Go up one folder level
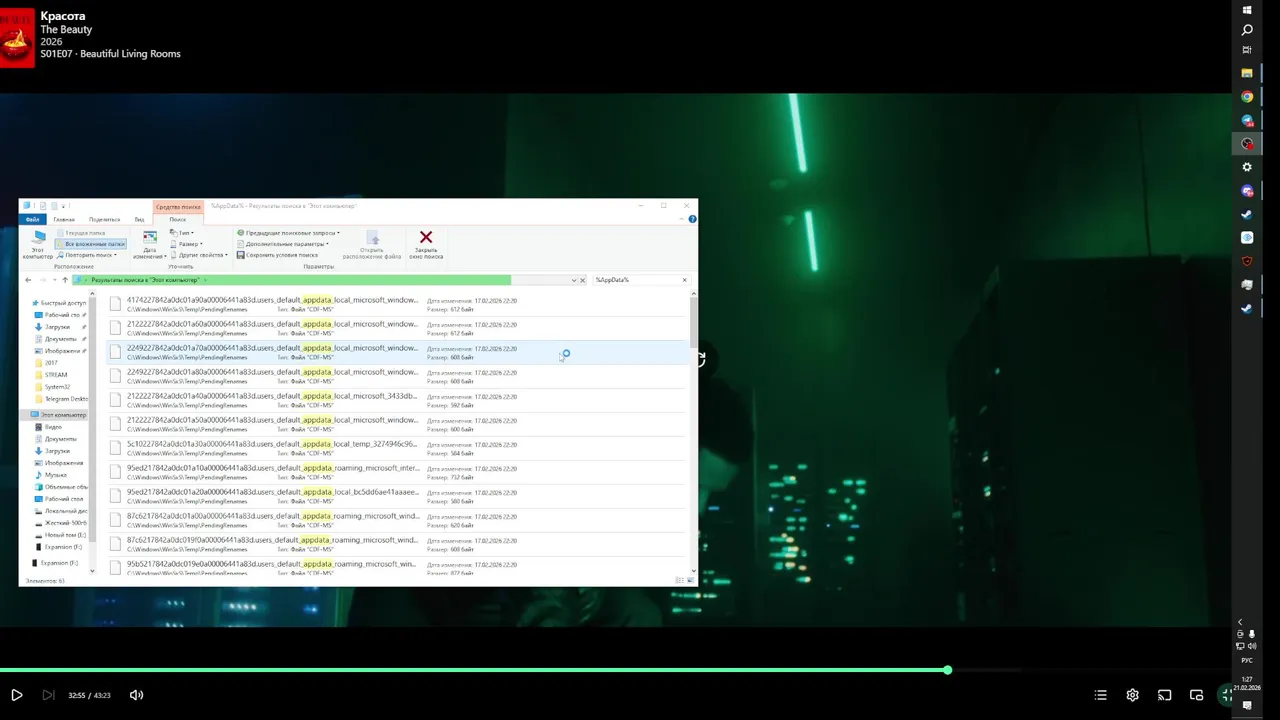The image size is (1280, 720). click(65, 280)
